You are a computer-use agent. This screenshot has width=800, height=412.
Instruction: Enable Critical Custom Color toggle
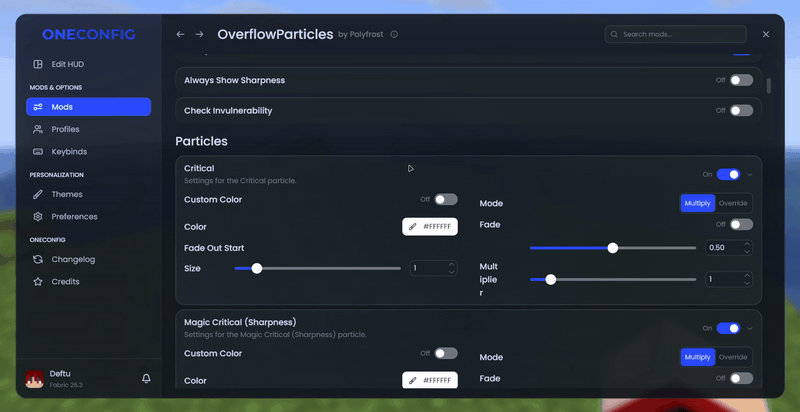tap(446, 199)
